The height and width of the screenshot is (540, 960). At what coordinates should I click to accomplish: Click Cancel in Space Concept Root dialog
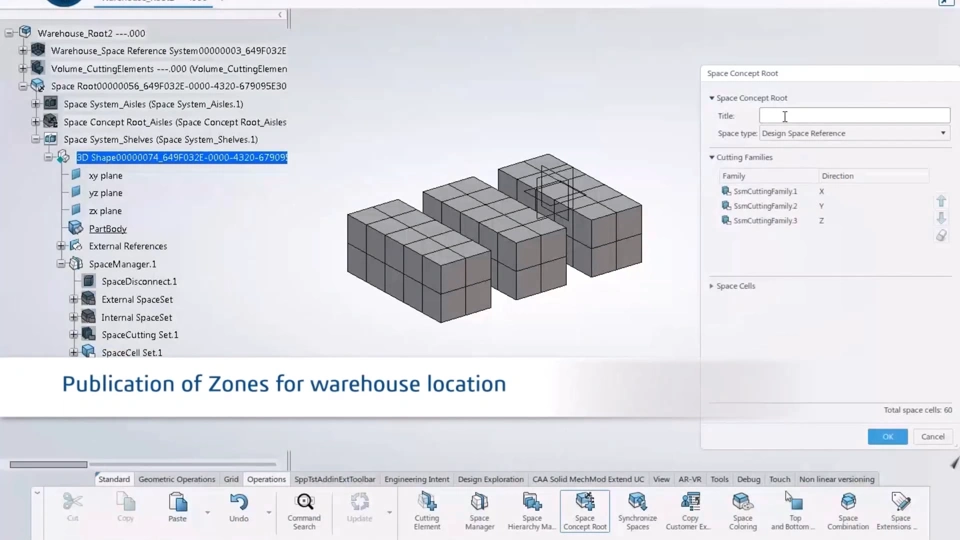[932, 437]
